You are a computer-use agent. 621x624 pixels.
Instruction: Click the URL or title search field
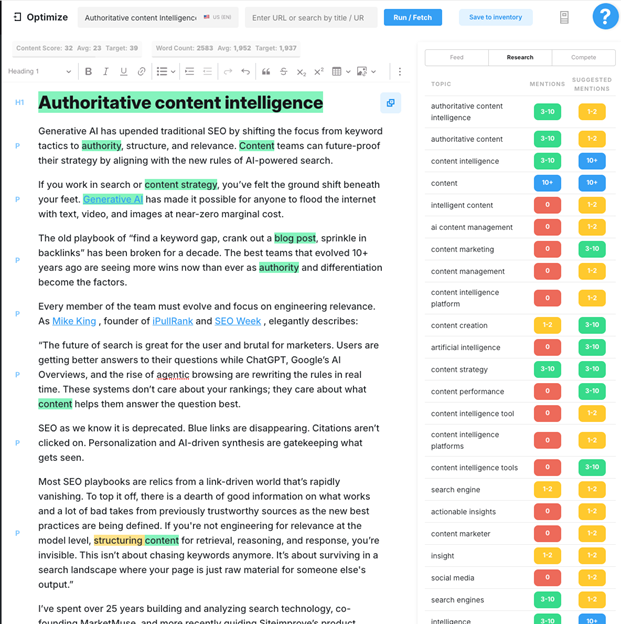pos(311,18)
